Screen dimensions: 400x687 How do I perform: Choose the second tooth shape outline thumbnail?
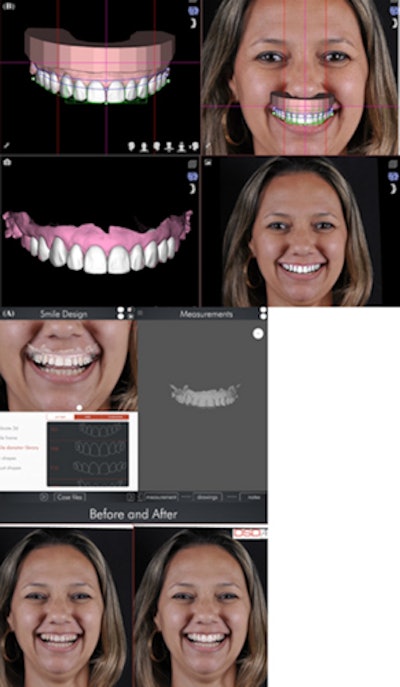click(x=101, y=448)
